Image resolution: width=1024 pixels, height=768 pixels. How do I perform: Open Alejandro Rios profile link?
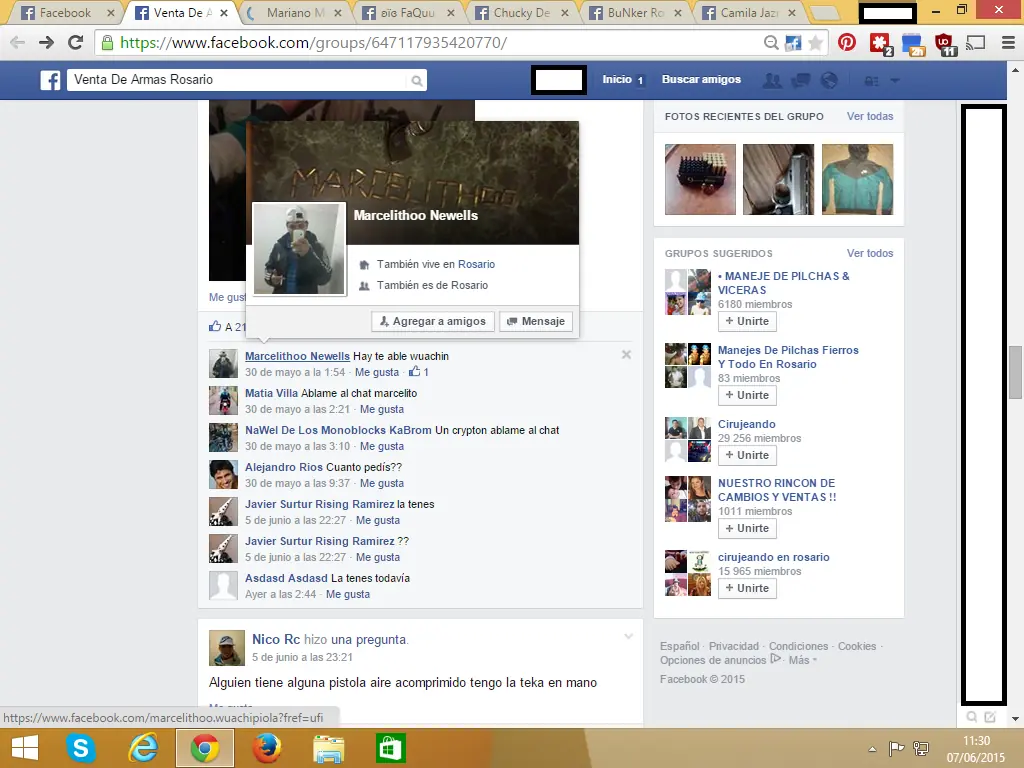pyautogui.click(x=283, y=467)
